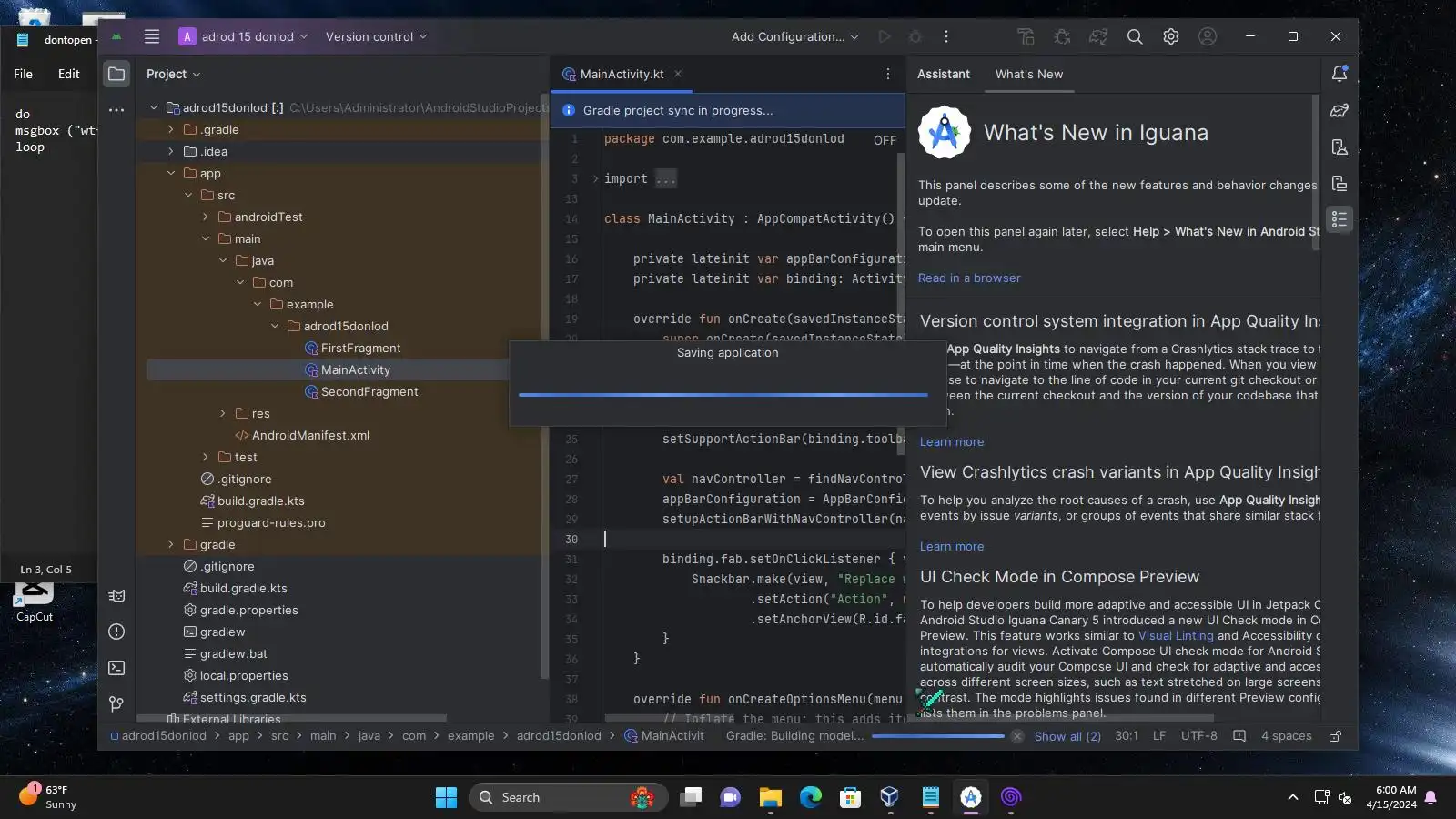This screenshot has height=819, width=1456.
Task: Open the Terminal tool window
Action: 116,668
